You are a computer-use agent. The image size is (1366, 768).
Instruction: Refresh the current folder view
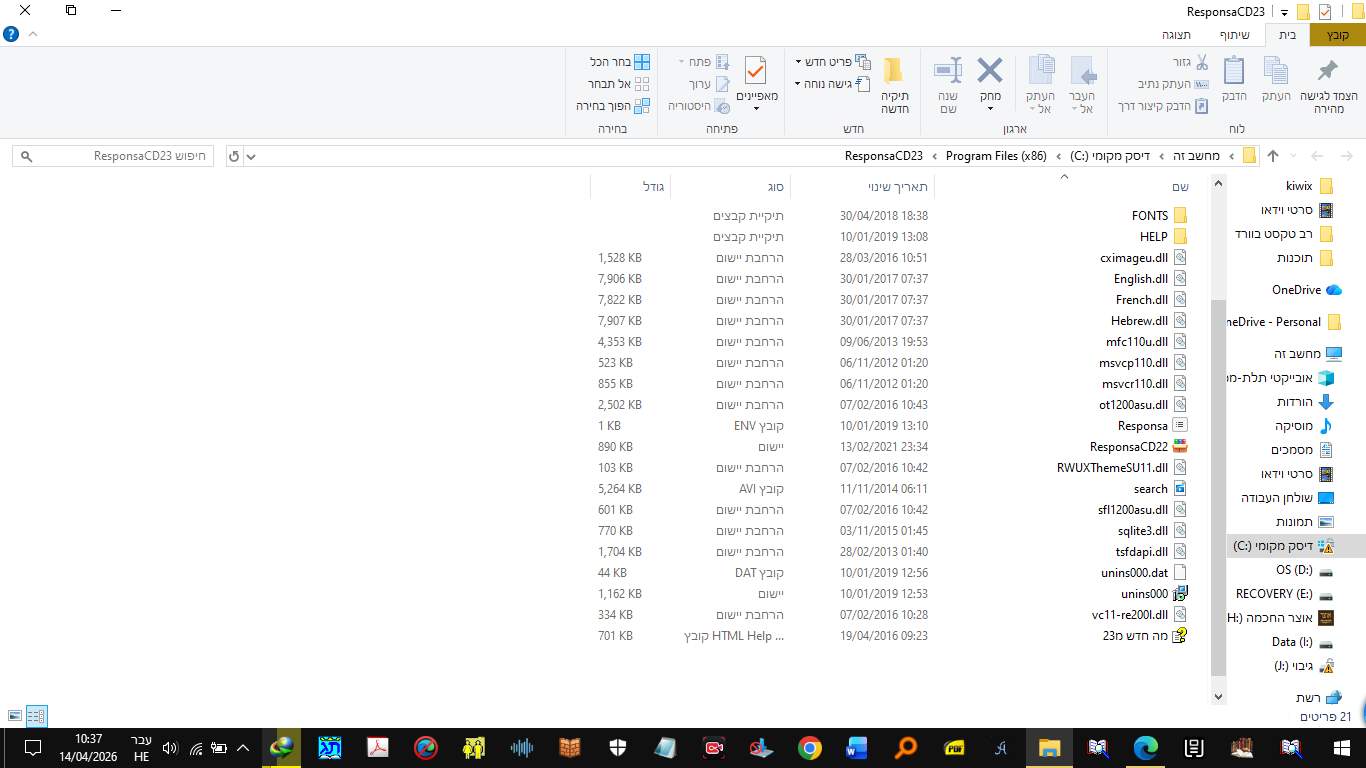click(234, 156)
